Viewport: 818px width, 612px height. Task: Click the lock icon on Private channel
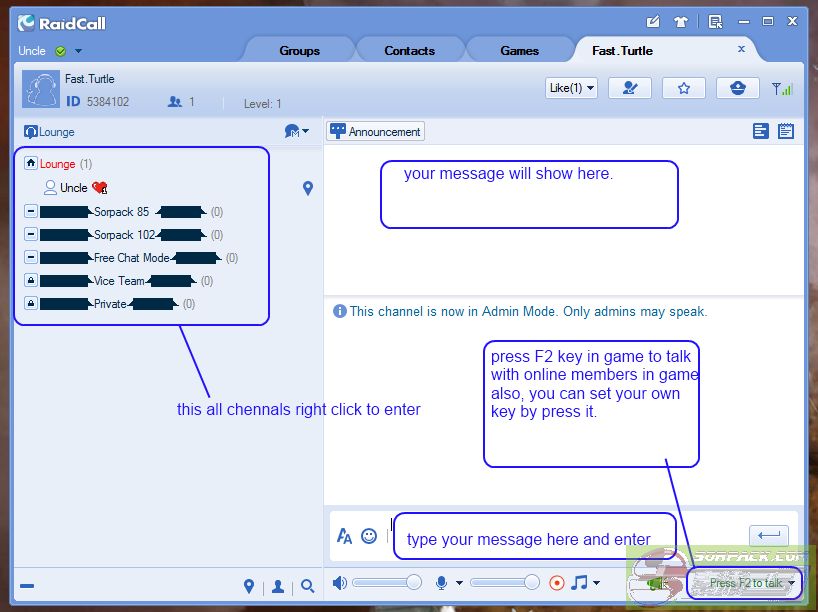(31, 303)
